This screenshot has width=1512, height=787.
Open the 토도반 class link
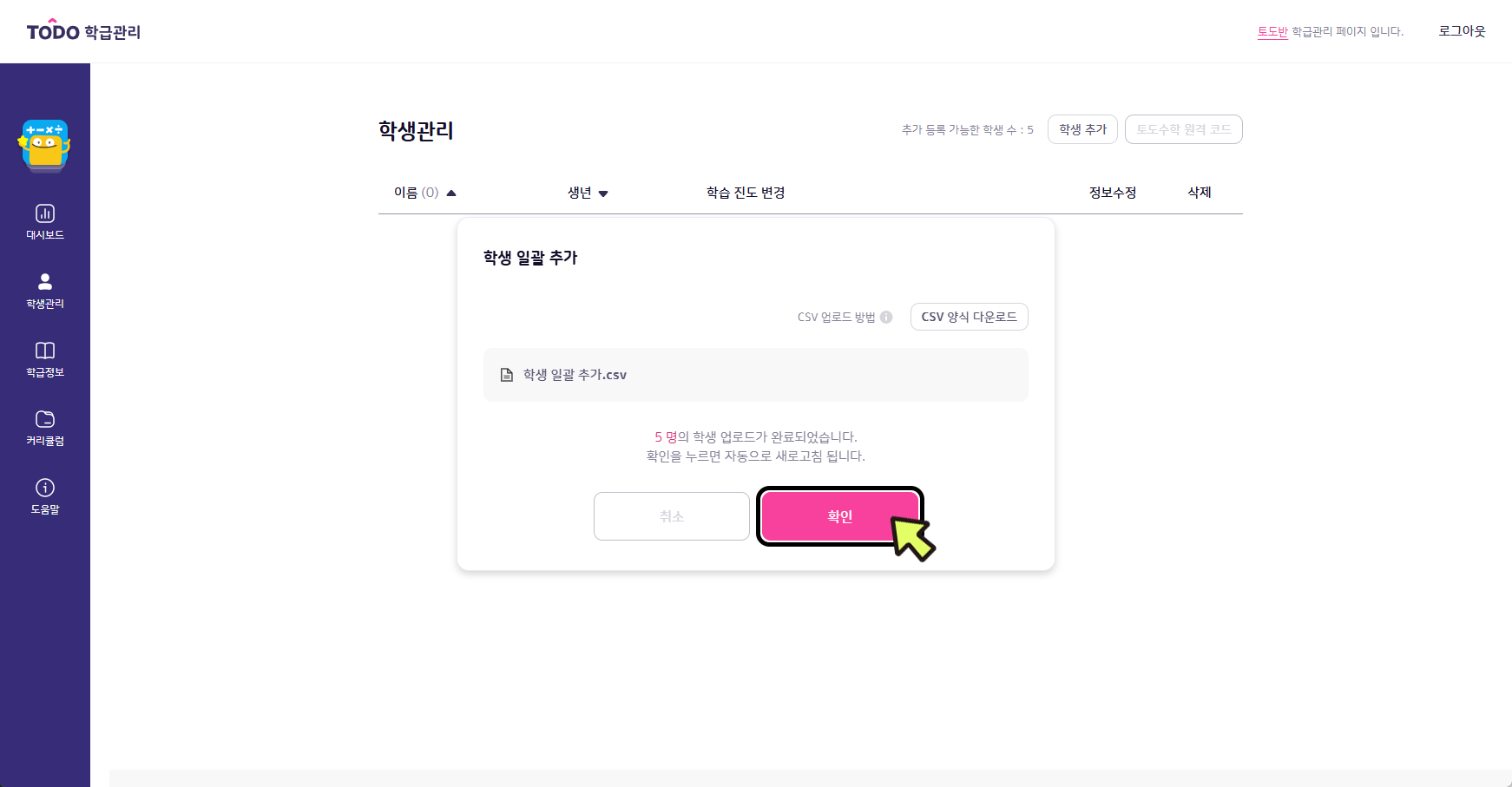[1272, 31]
